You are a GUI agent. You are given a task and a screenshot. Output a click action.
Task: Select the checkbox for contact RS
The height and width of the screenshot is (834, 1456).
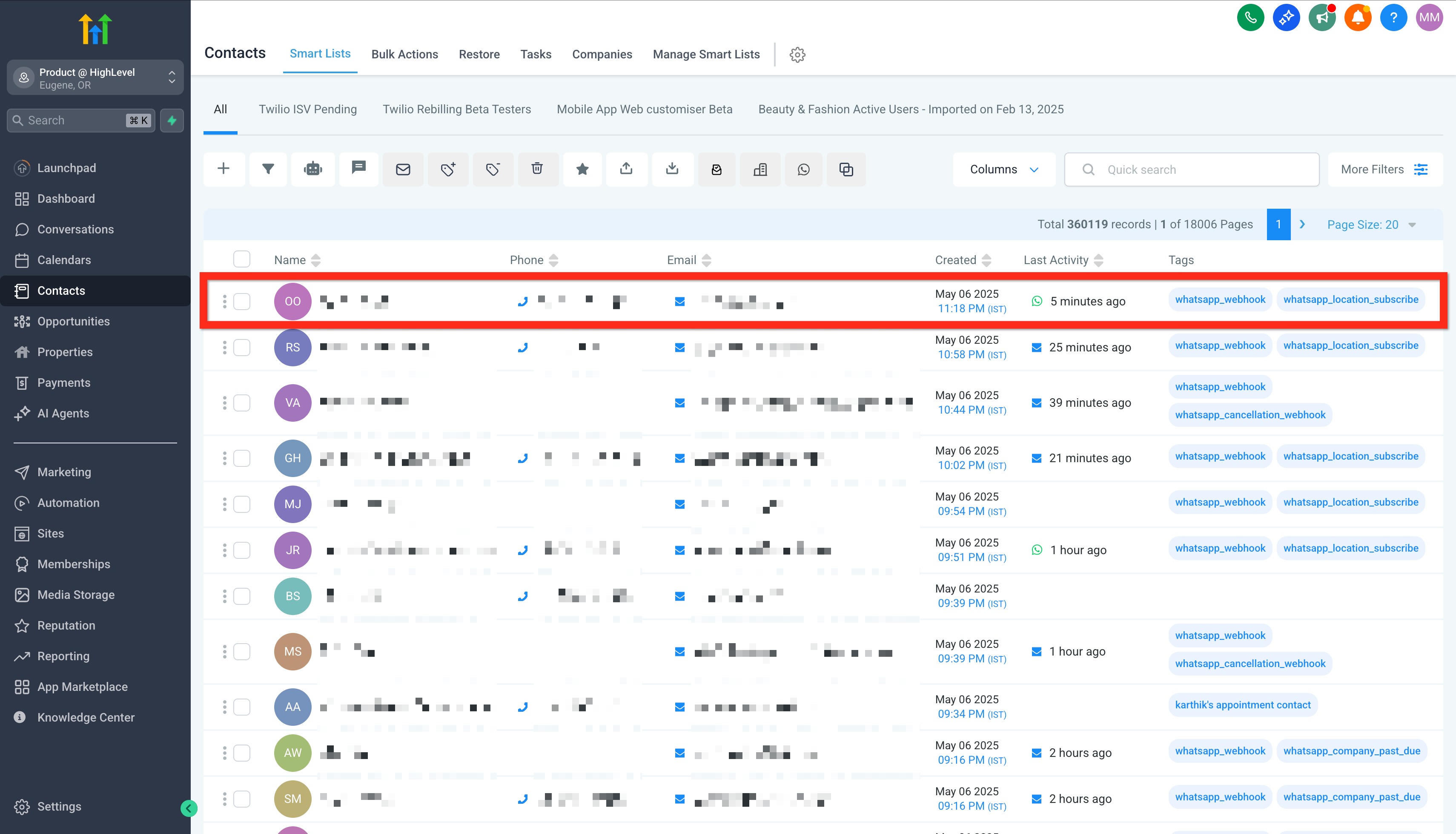241,347
